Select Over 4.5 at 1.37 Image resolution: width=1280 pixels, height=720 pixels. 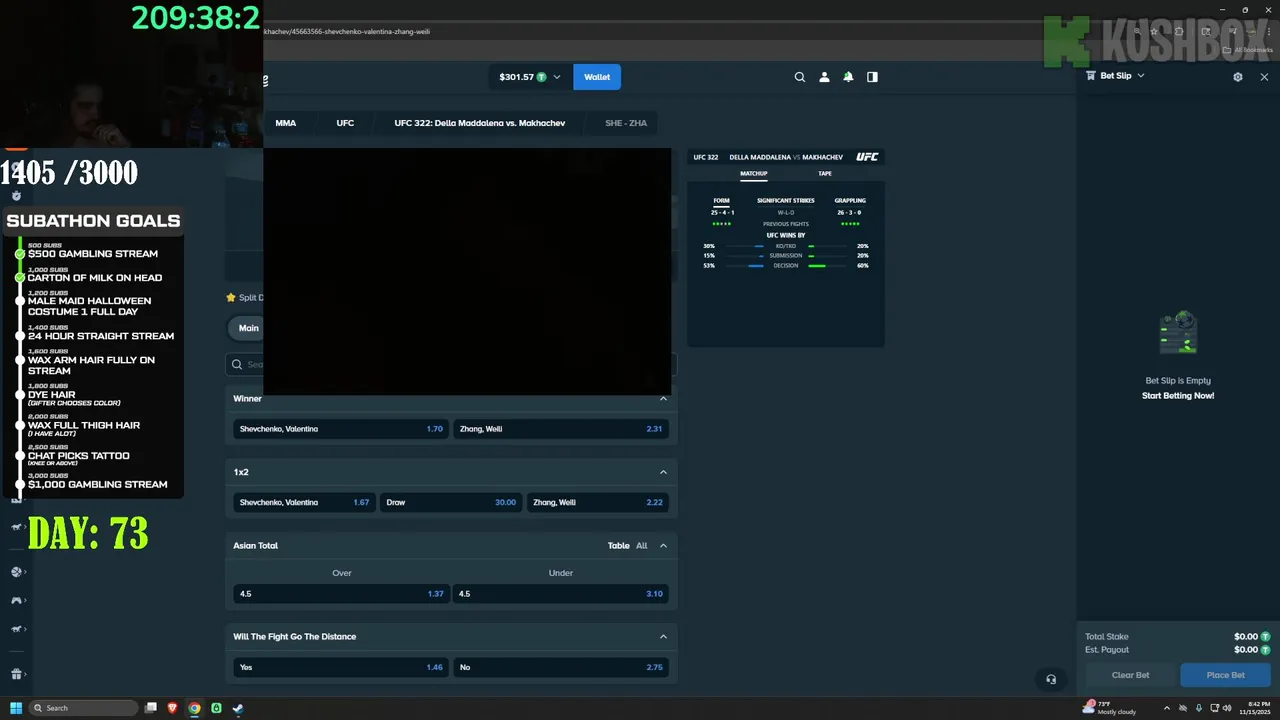[341, 594]
